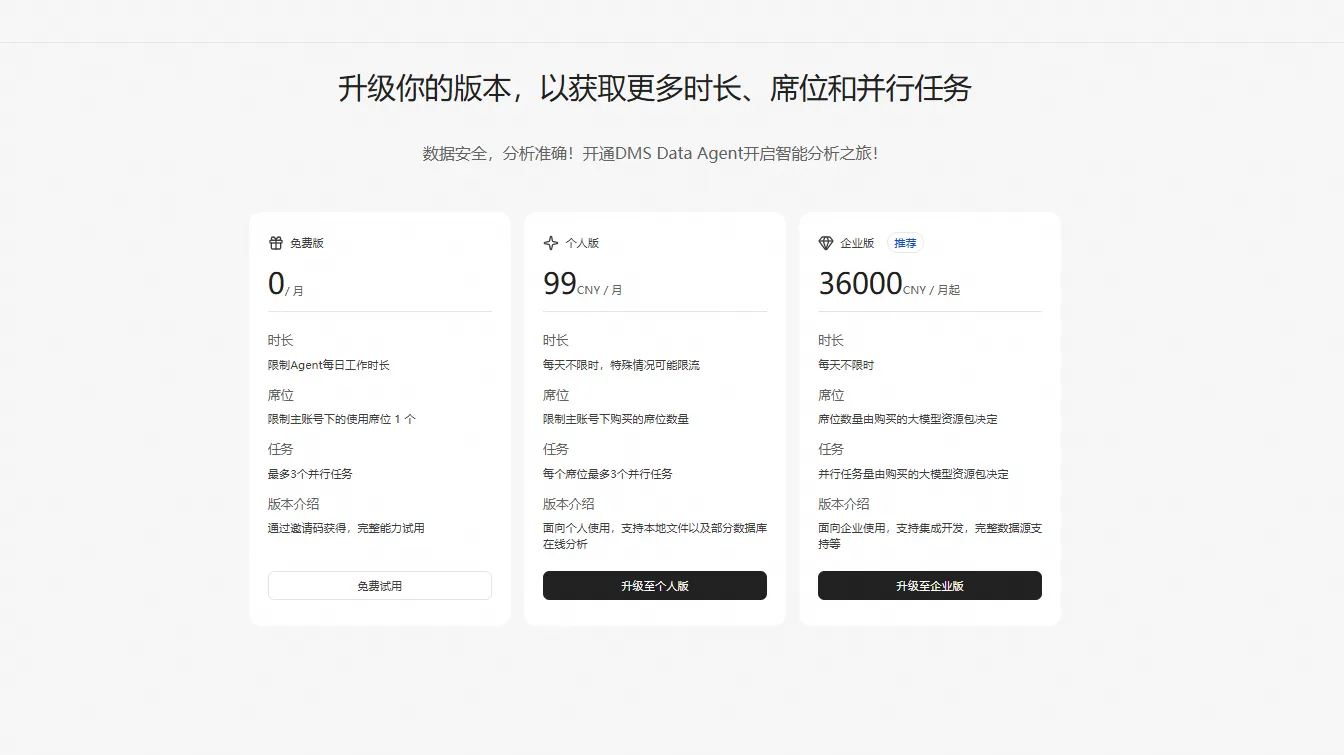Click the sparkle icon beside 个人版
Screen dimensions: 1344x755
point(551,243)
